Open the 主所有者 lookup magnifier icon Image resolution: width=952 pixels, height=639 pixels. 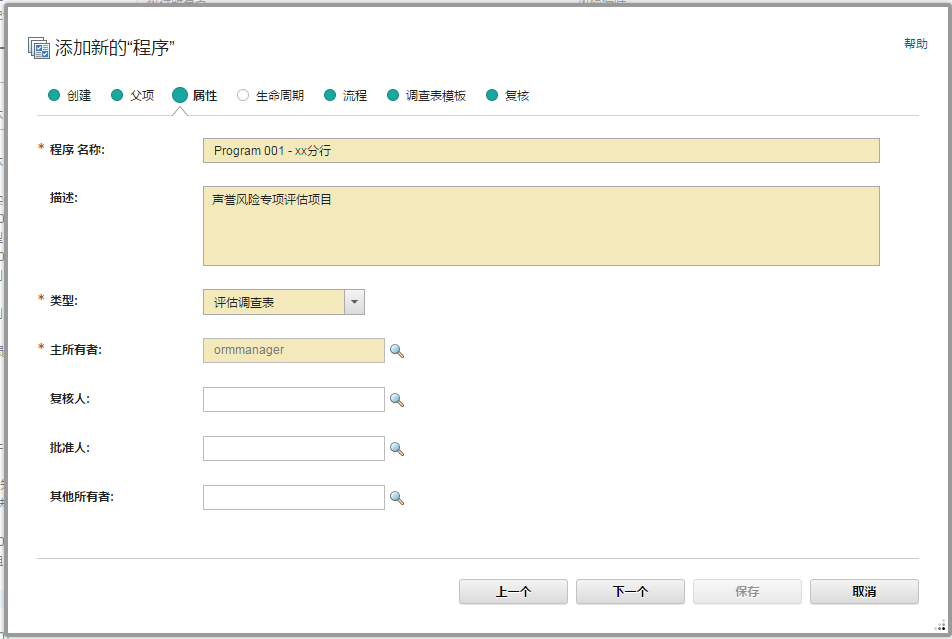point(396,350)
